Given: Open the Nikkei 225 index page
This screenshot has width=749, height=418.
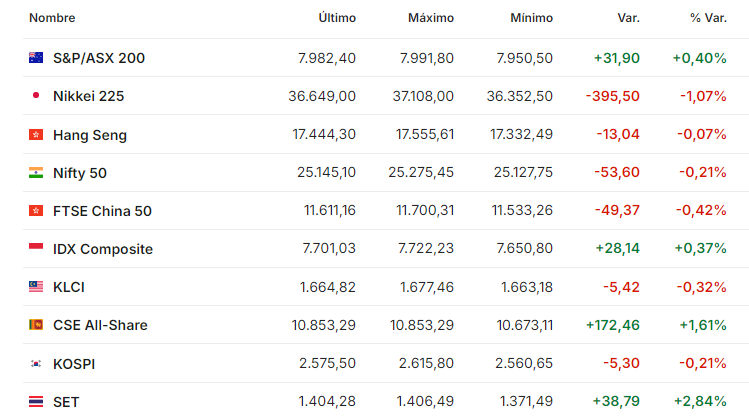Looking at the screenshot, I should tap(88, 96).
